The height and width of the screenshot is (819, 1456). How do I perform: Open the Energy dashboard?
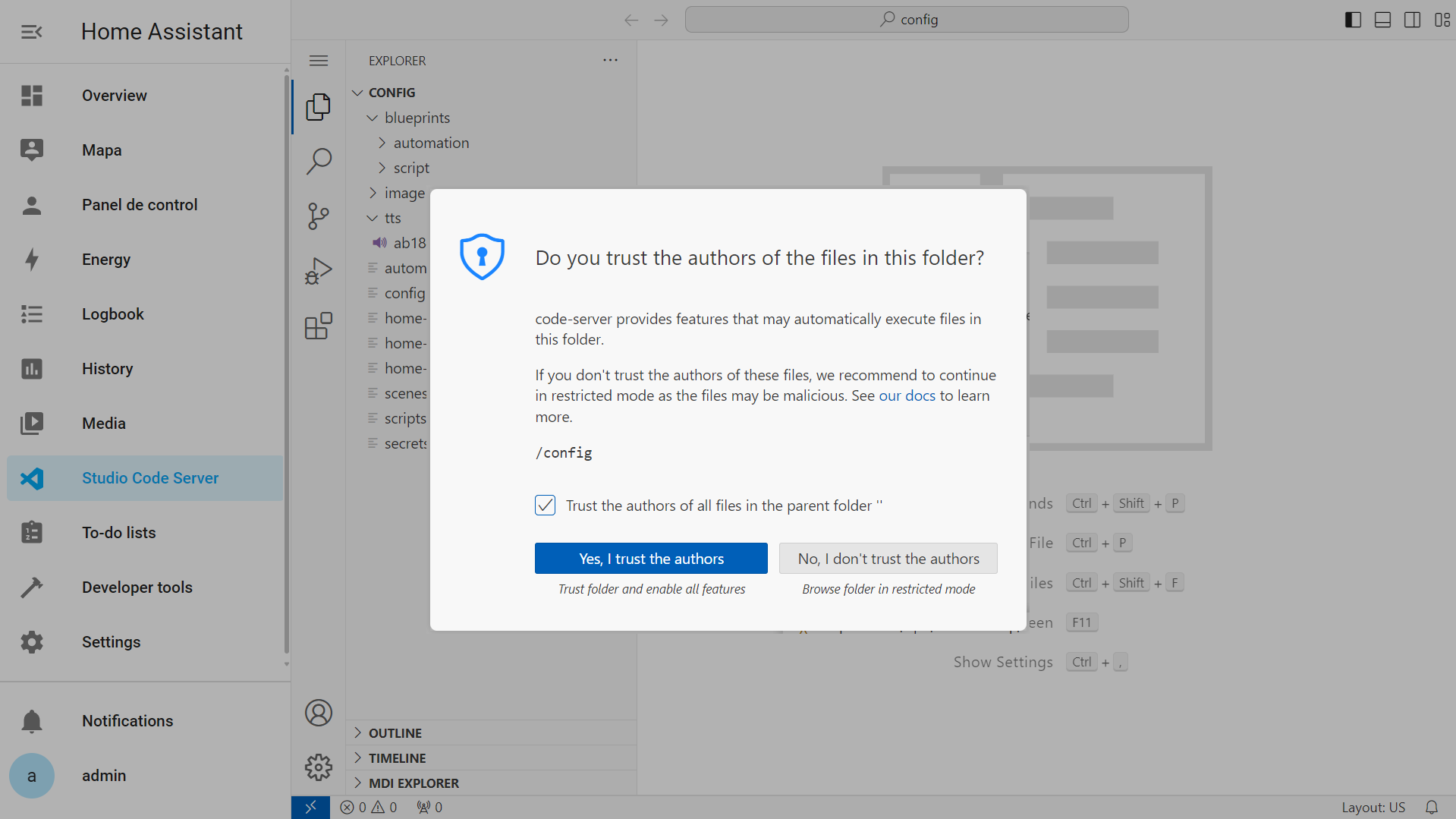point(145,260)
